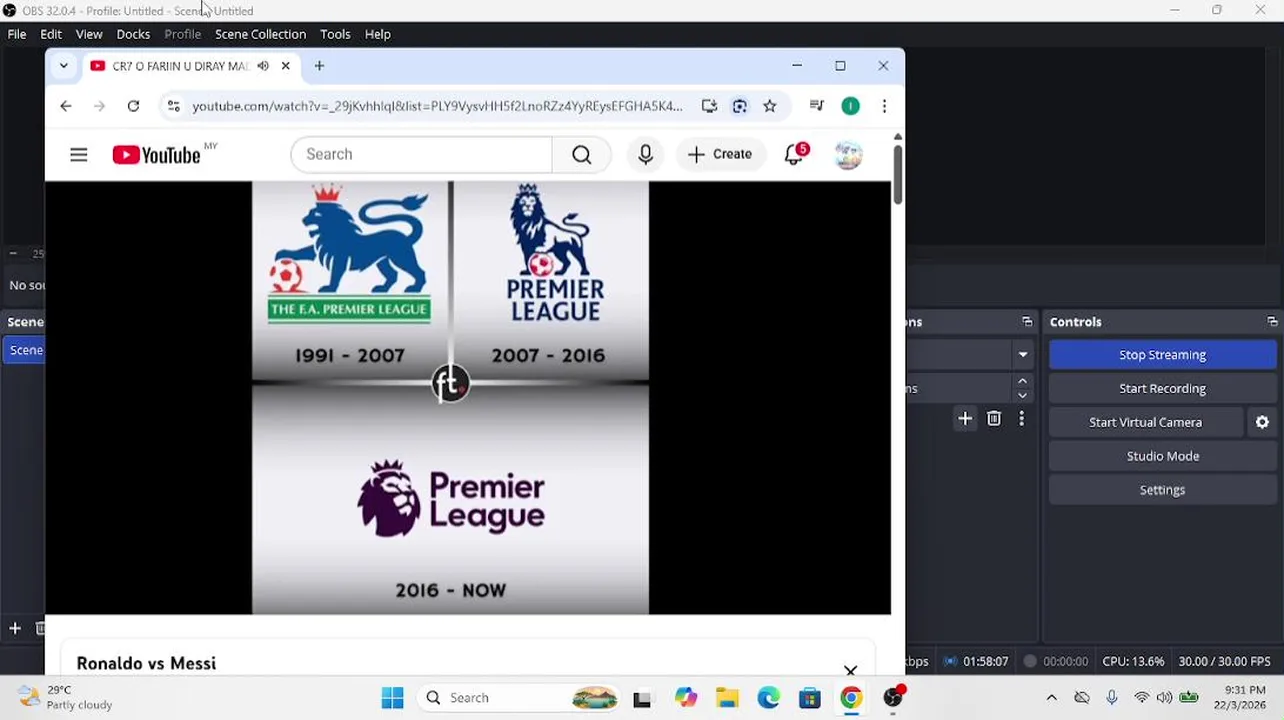Click Windows taskbar search box
1284x720 pixels.
521,698
